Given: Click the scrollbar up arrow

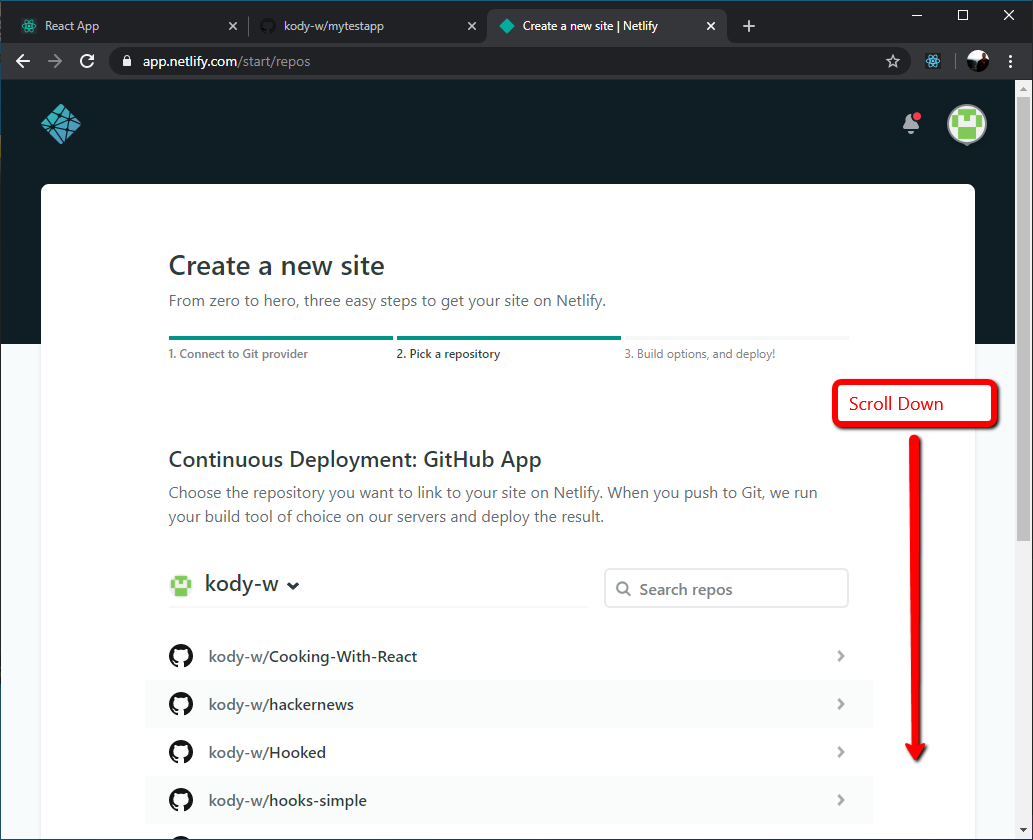Looking at the screenshot, I should click(x=1022, y=88).
